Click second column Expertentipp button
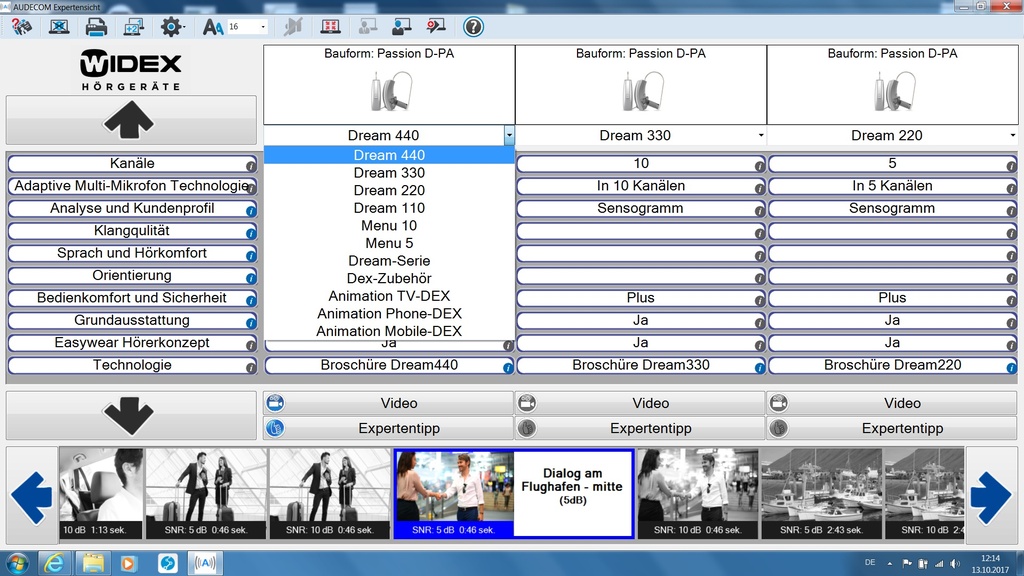Screen dimensions: 1024x576 (641, 428)
